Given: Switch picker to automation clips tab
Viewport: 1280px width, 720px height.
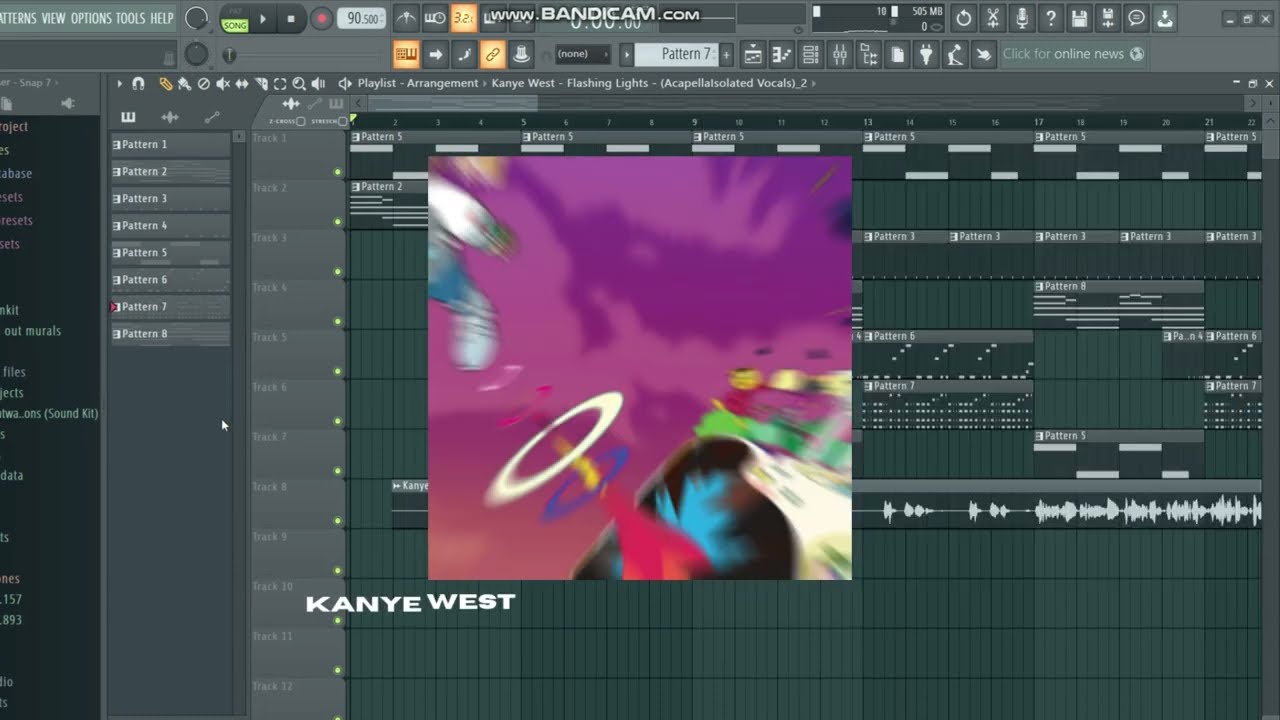Looking at the screenshot, I should click(x=212, y=117).
